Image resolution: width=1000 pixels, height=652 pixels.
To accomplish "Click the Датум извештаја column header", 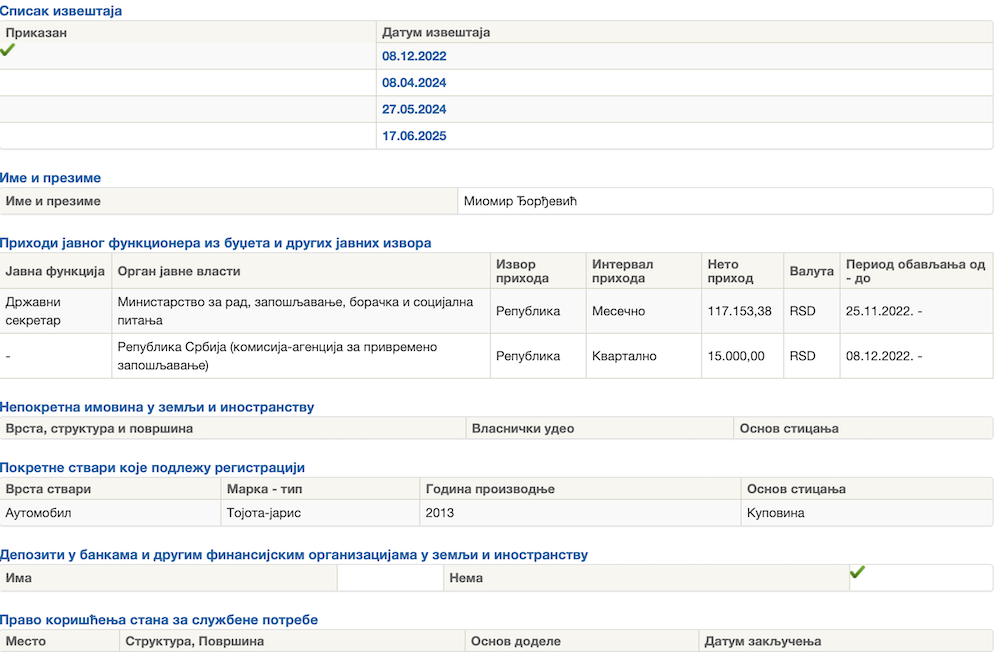I will tap(436, 32).
